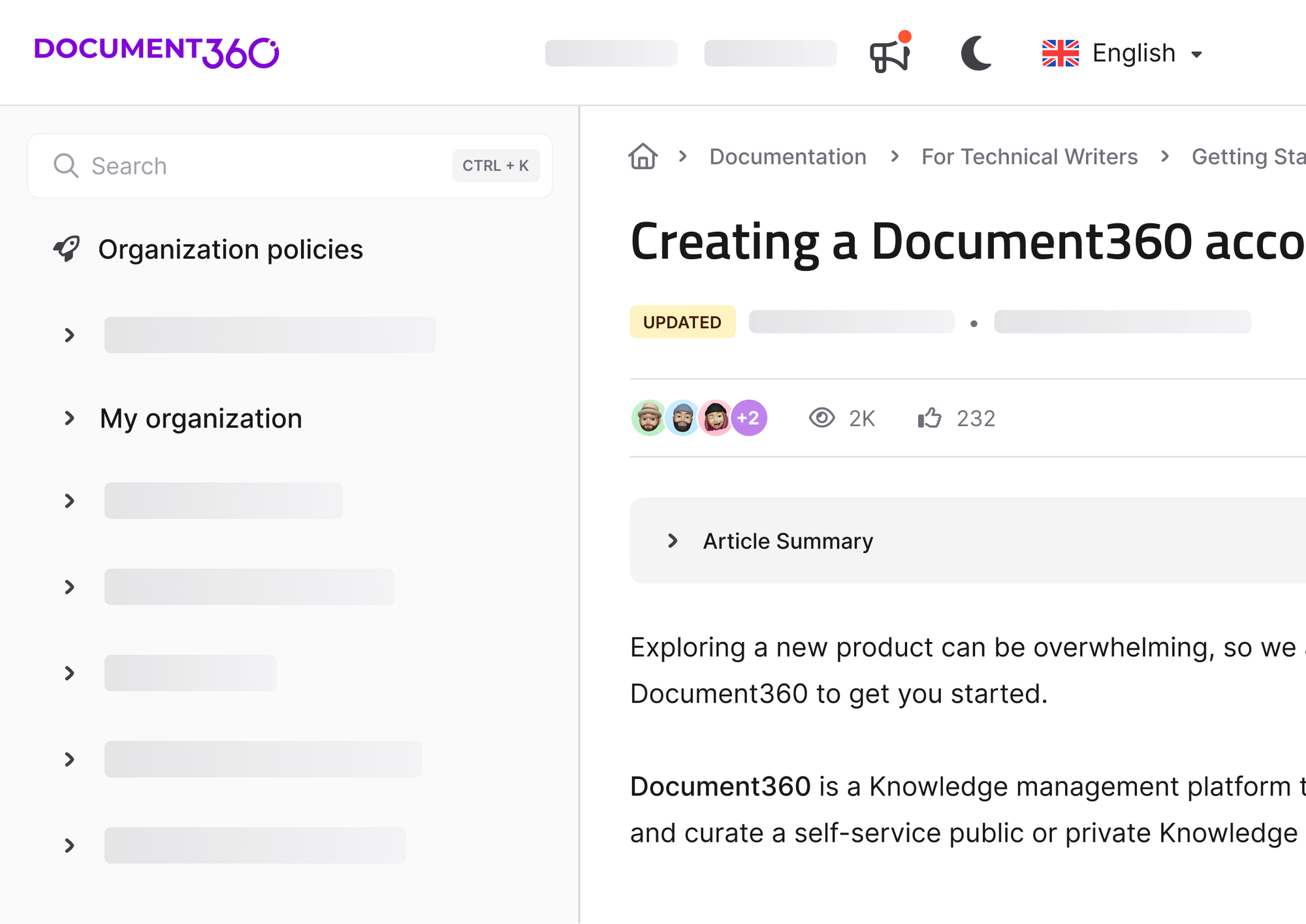
Task: Expand the My organization chevron
Action: pyautogui.click(x=69, y=418)
